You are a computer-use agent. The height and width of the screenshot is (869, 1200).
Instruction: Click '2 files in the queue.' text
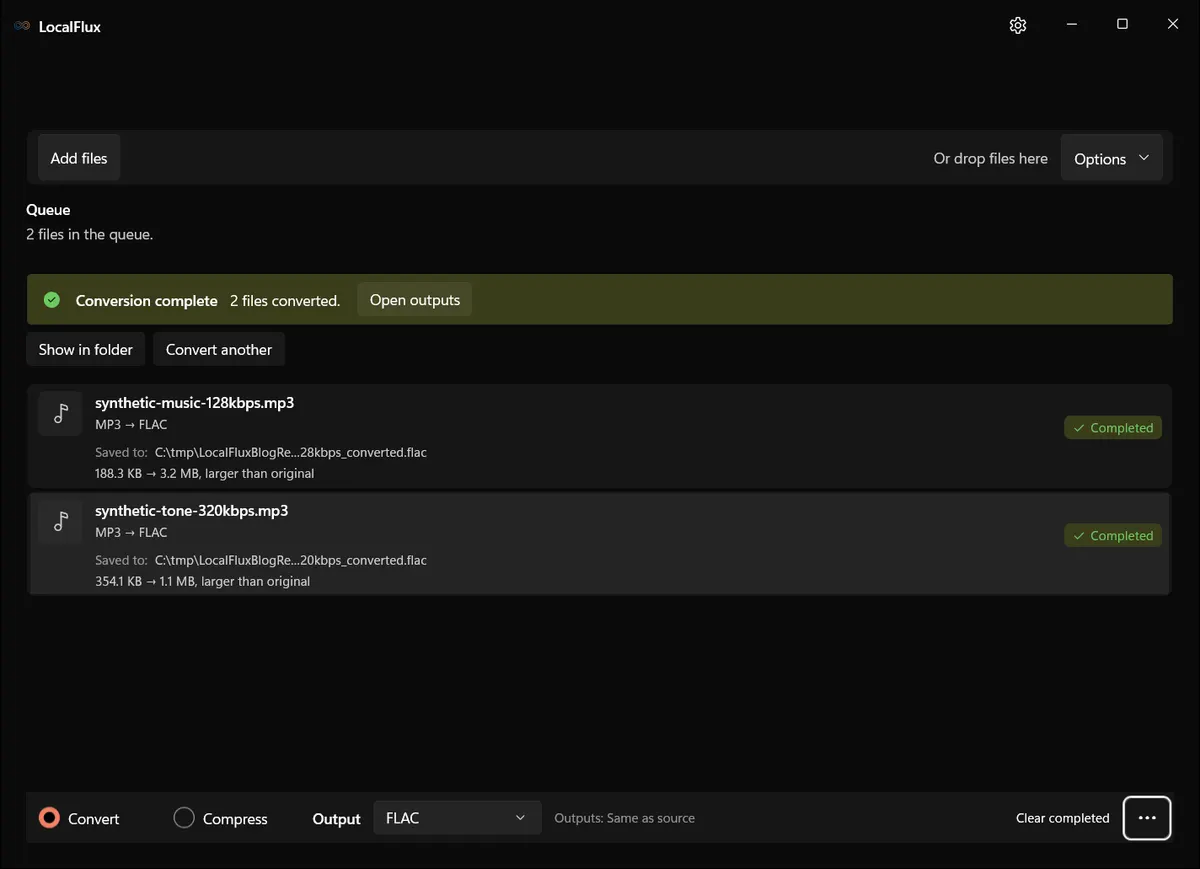(x=89, y=235)
